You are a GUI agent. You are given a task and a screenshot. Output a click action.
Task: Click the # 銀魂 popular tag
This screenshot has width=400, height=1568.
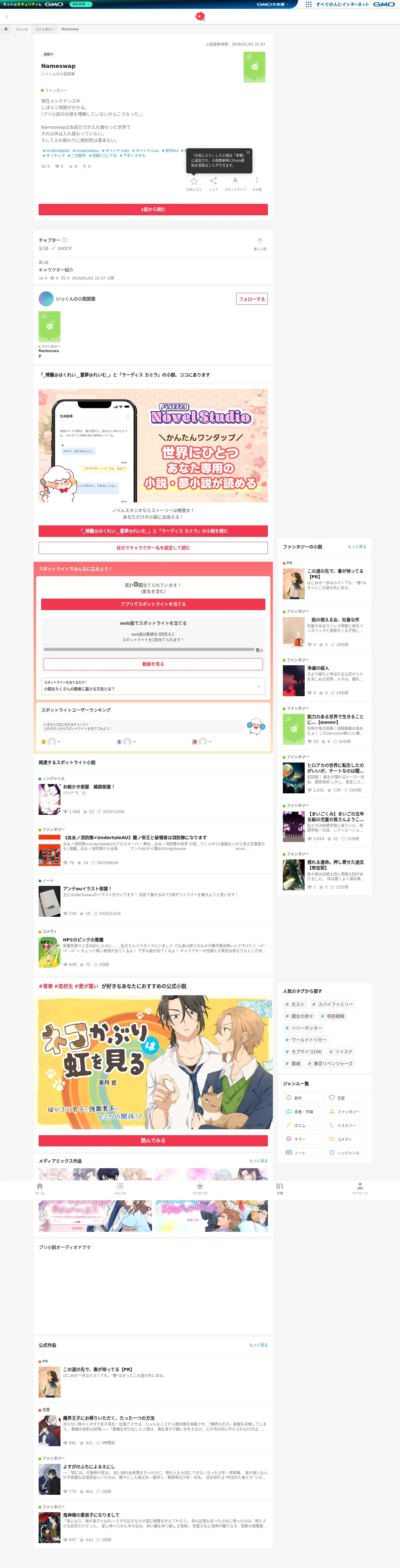click(293, 1064)
